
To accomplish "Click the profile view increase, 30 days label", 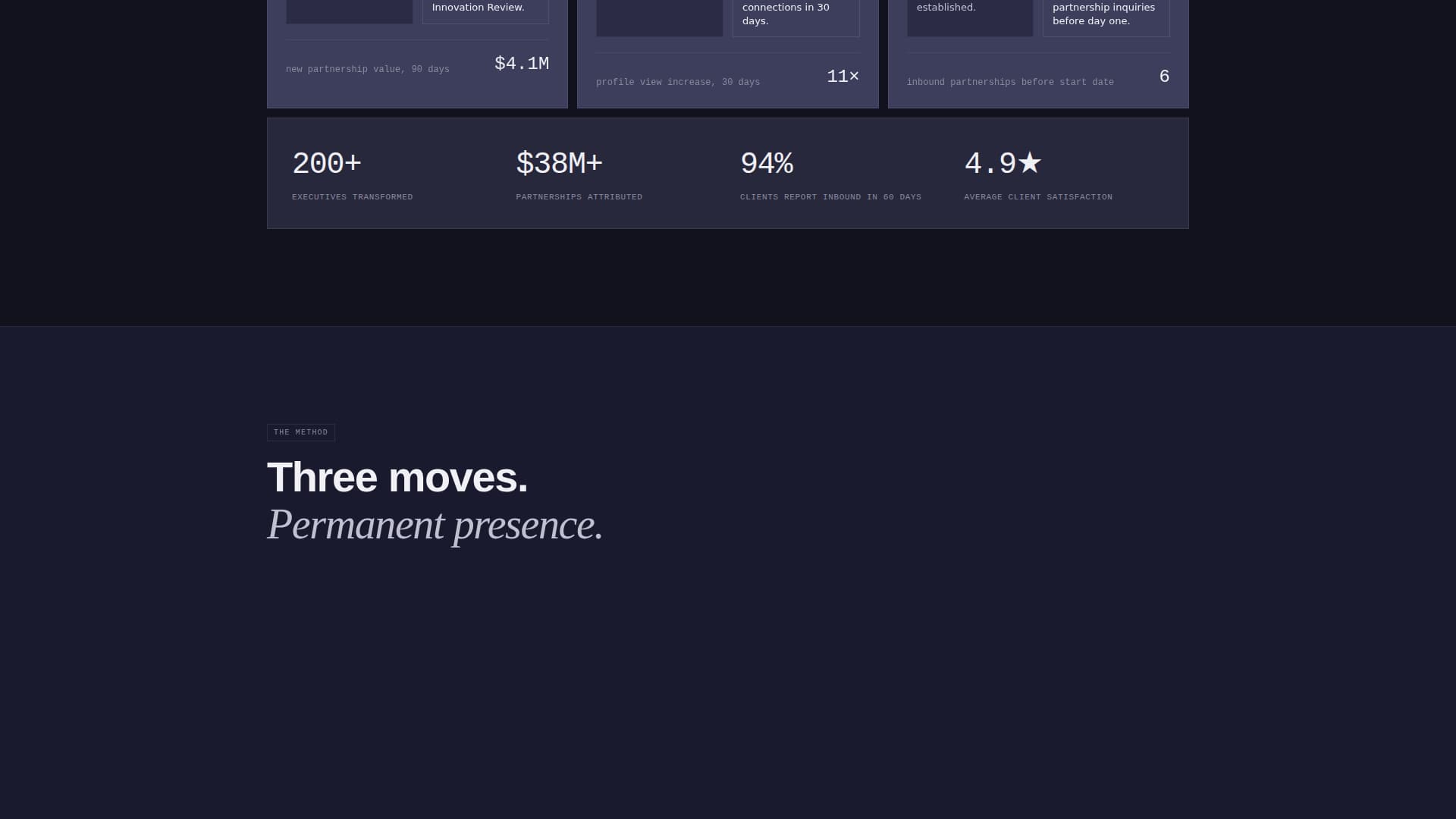I will pos(678,83).
